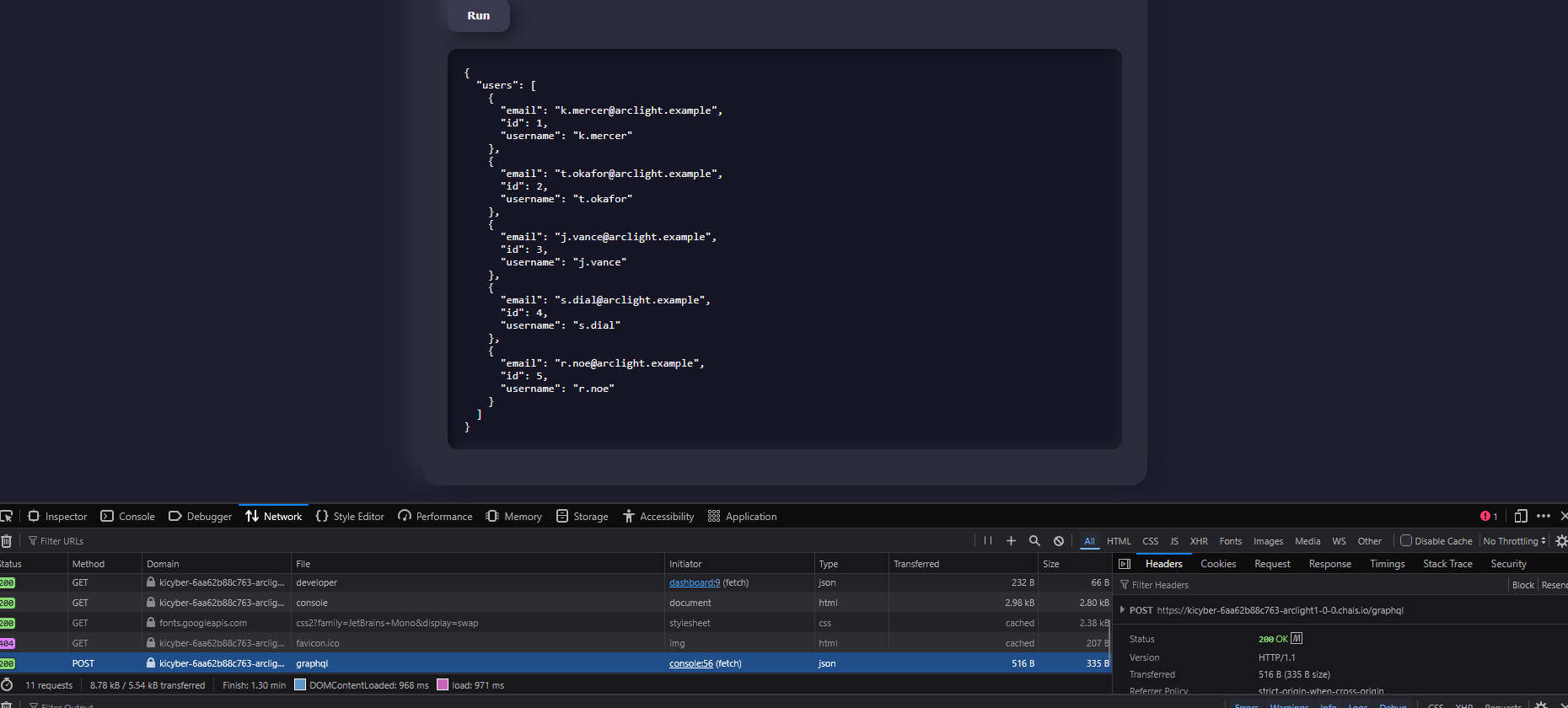Filter requests by XHR type
The width and height of the screenshot is (1568, 708).
(x=1199, y=541)
